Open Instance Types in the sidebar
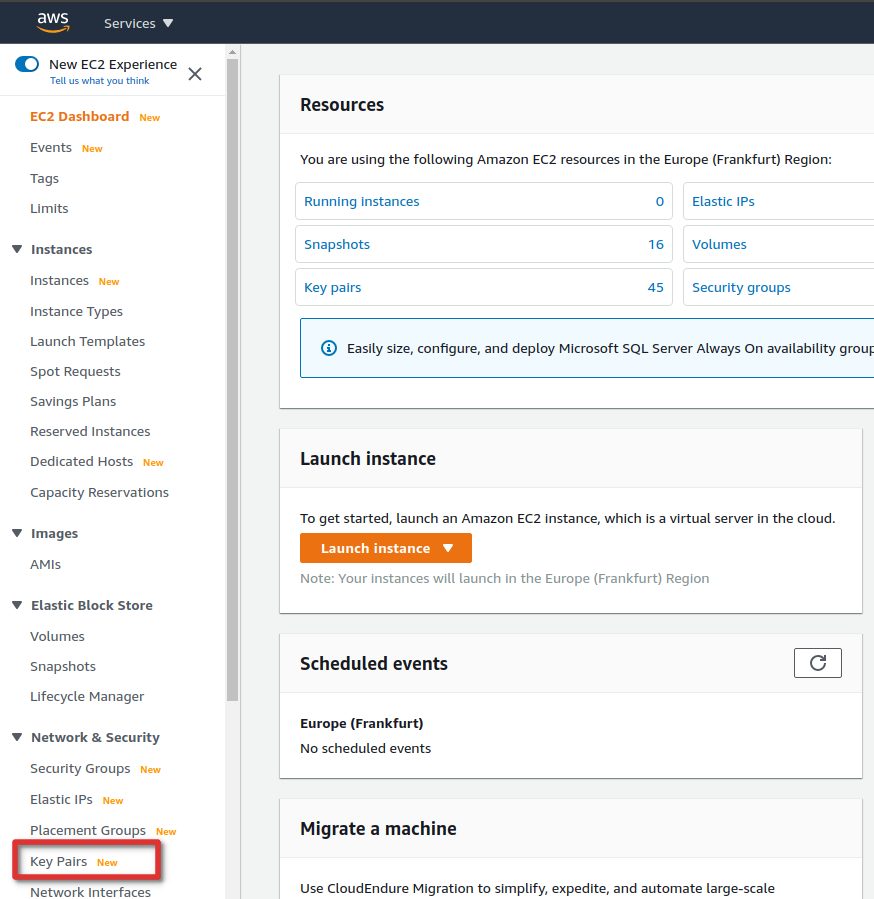 (x=76, y=311)
